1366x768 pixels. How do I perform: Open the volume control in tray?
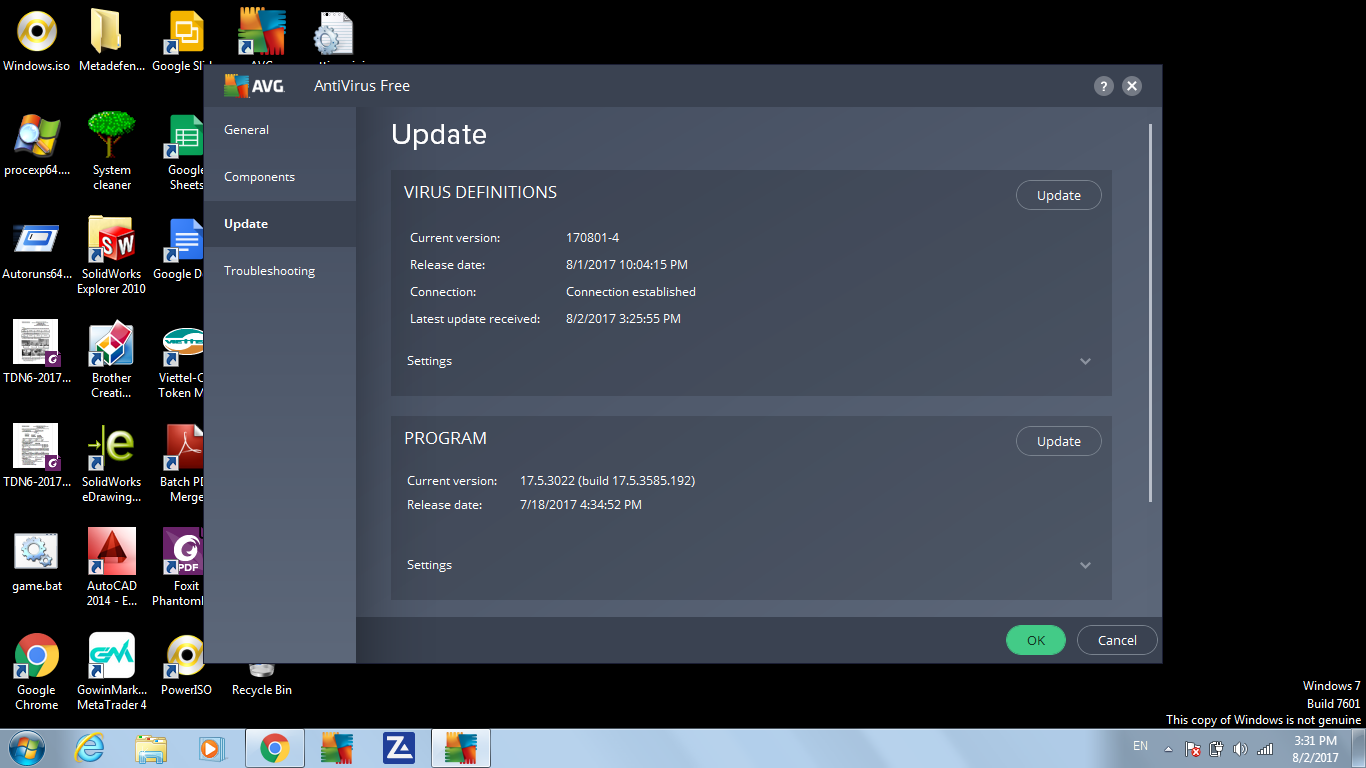tap(1241, 749)
